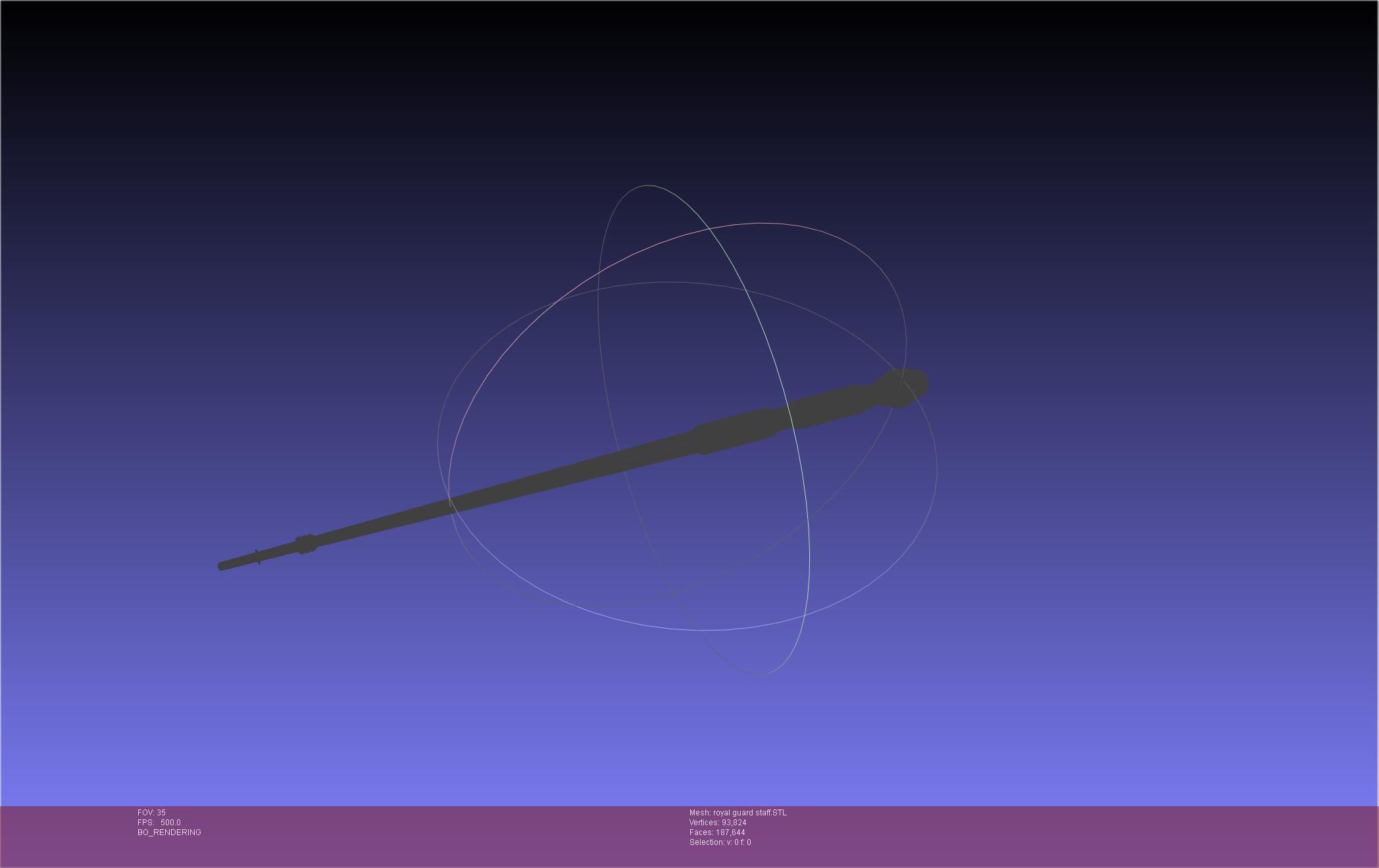This screenshot has height=868, width=1379.
Task: Click the 'Faces: 187,644' readout
Action: (716, 832)
